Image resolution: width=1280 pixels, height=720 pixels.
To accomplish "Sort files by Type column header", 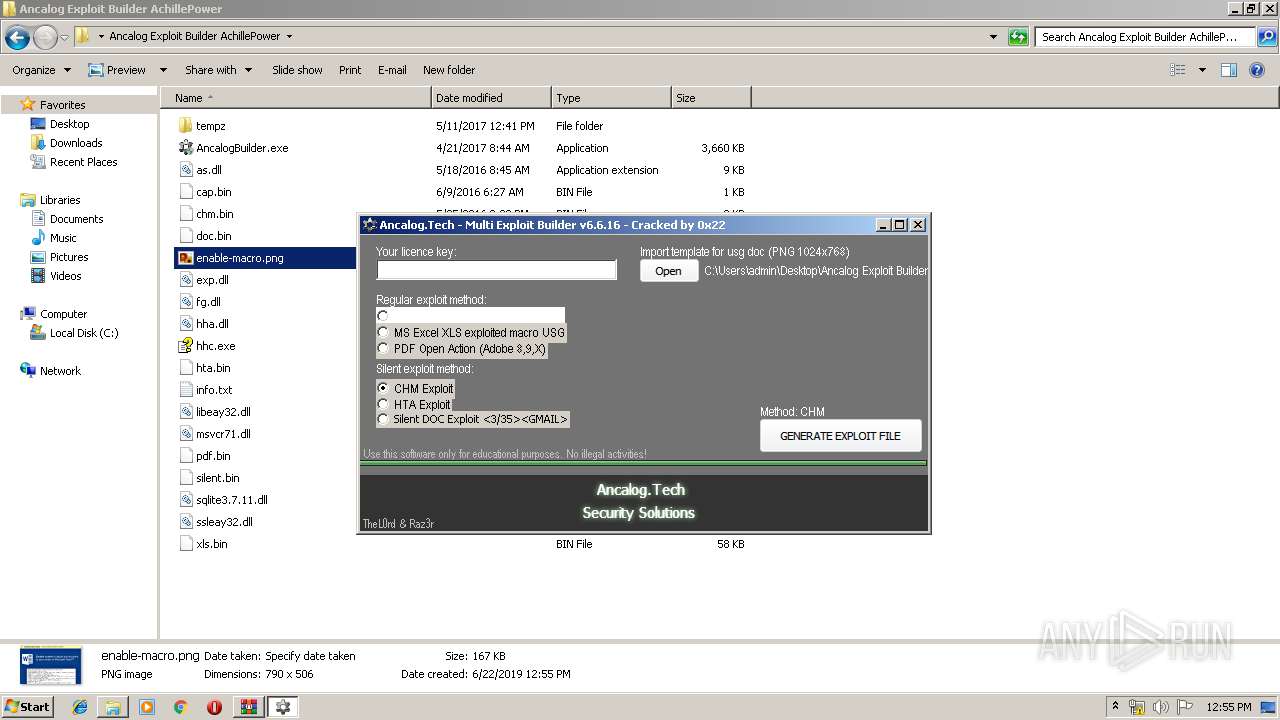I will (611, 98).
